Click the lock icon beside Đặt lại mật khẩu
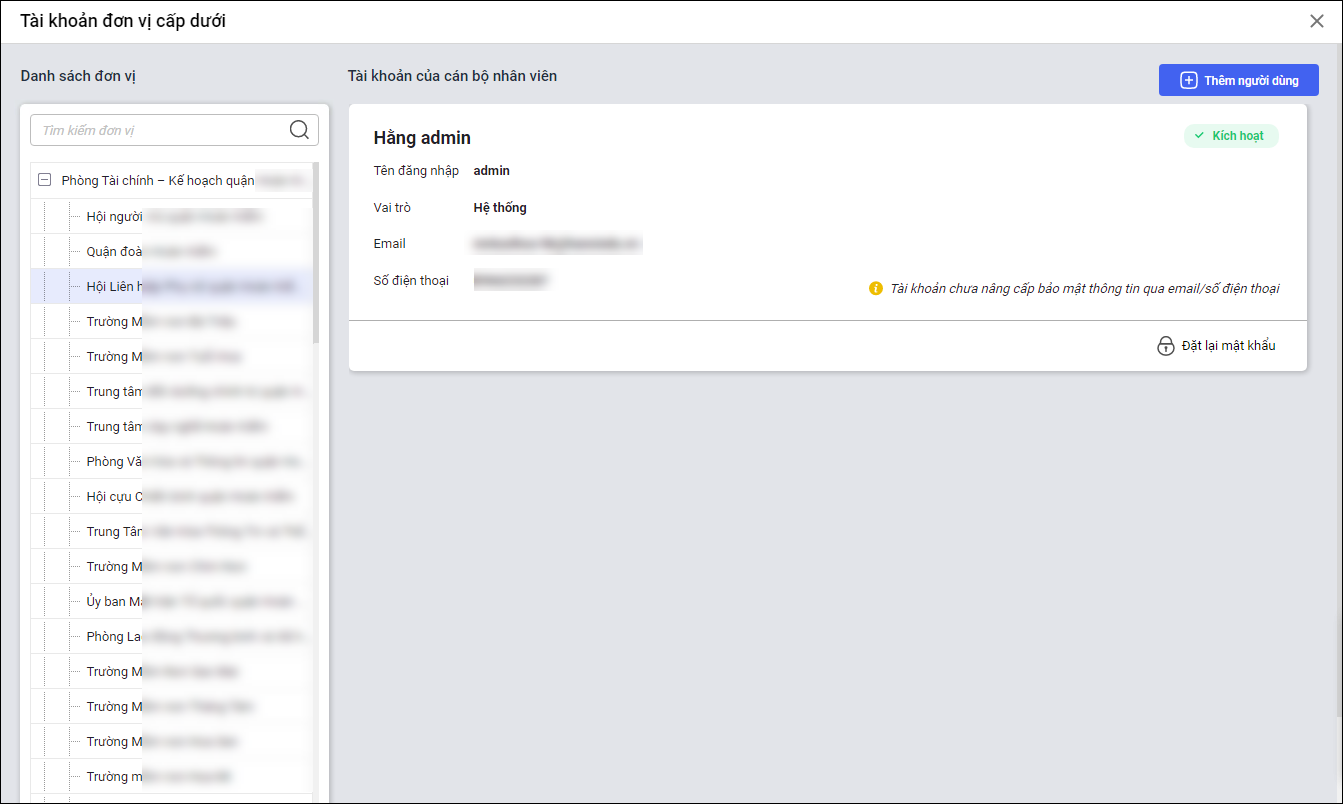 click(1165, 346)
